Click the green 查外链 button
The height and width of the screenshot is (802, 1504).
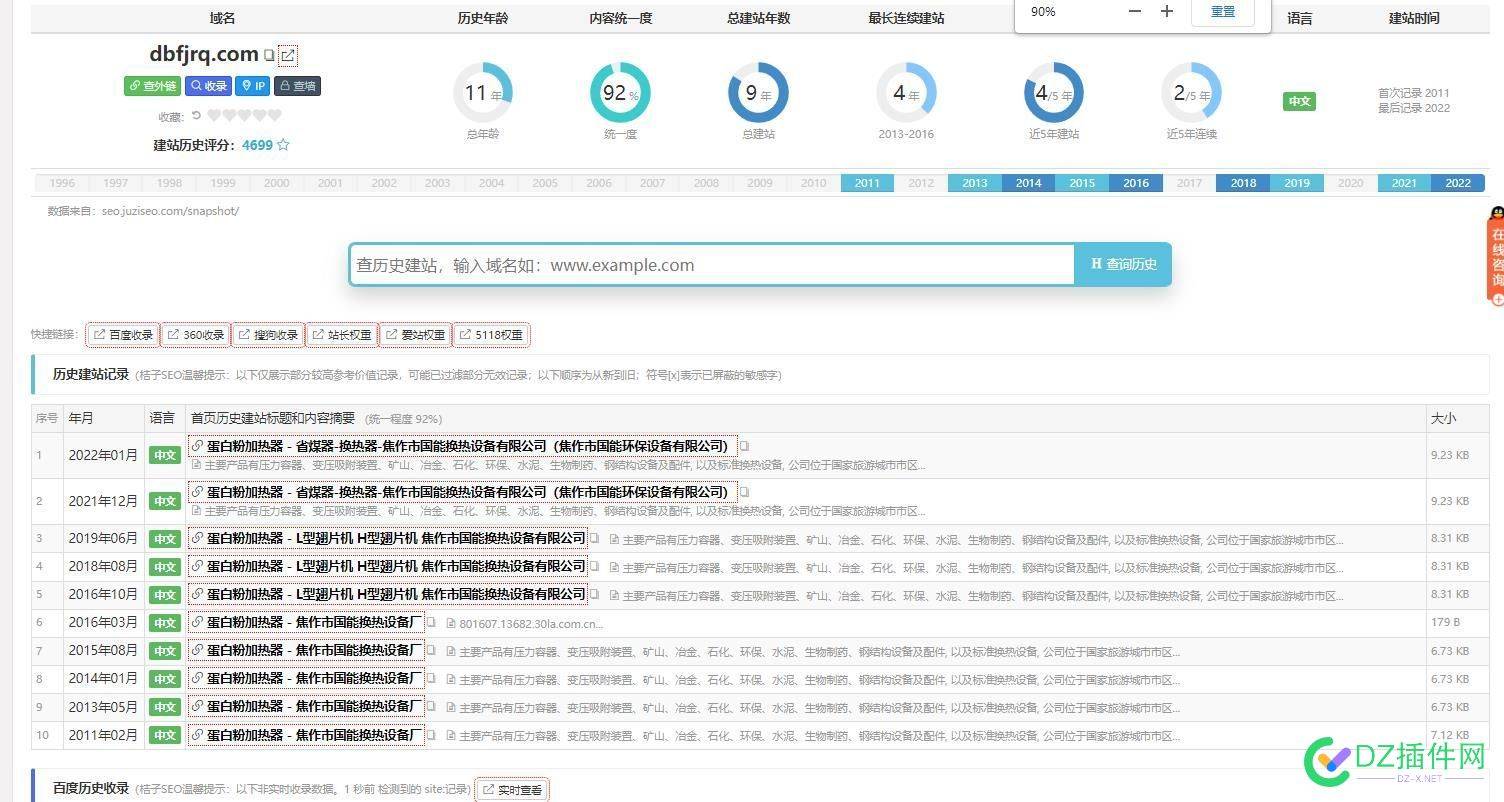pos(152,86)
